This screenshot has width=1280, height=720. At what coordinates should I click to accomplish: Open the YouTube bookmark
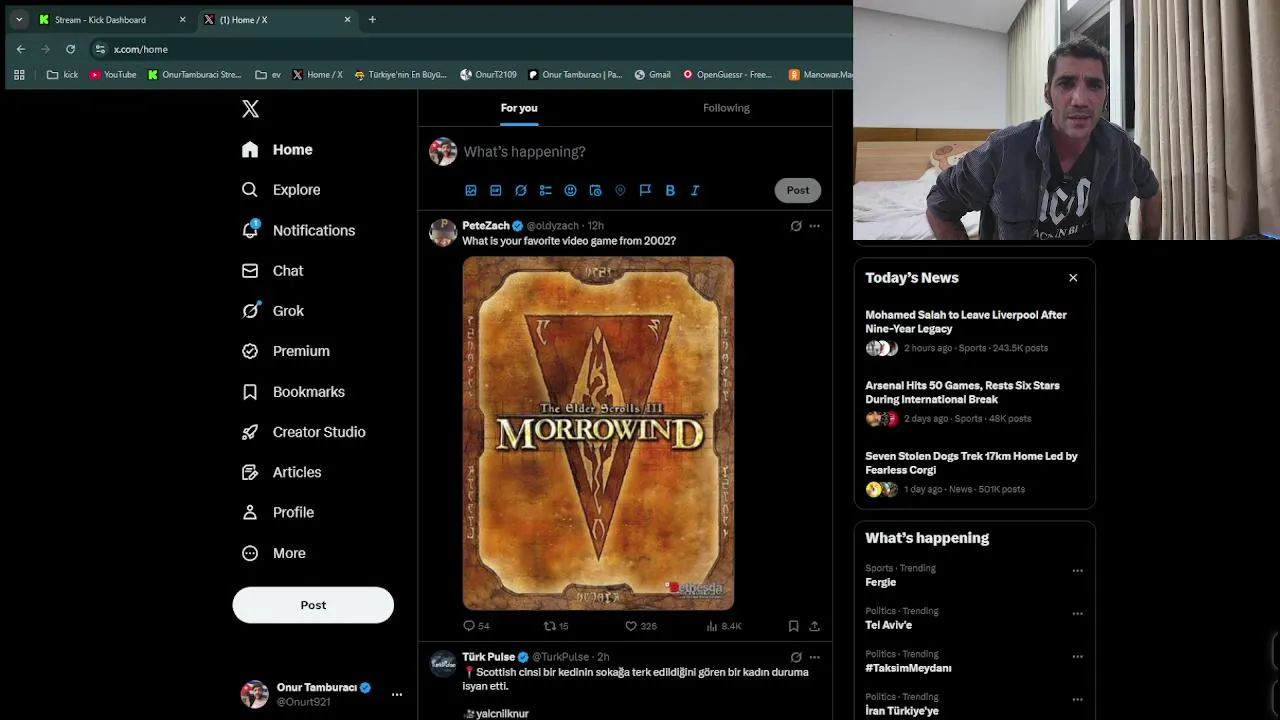point(113,74)
